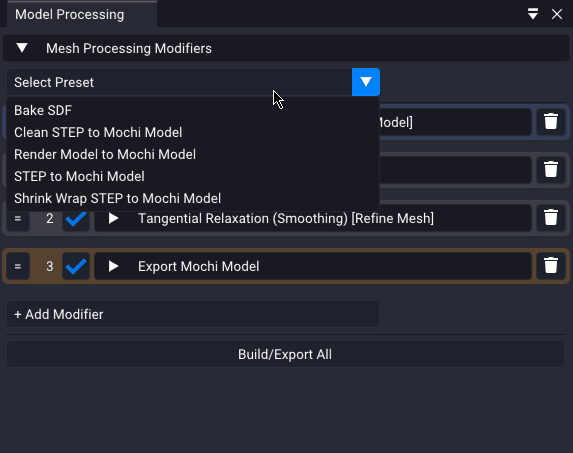Click the + Add Modifier button
Screen dimensions: 573x453
click(193, 314)
